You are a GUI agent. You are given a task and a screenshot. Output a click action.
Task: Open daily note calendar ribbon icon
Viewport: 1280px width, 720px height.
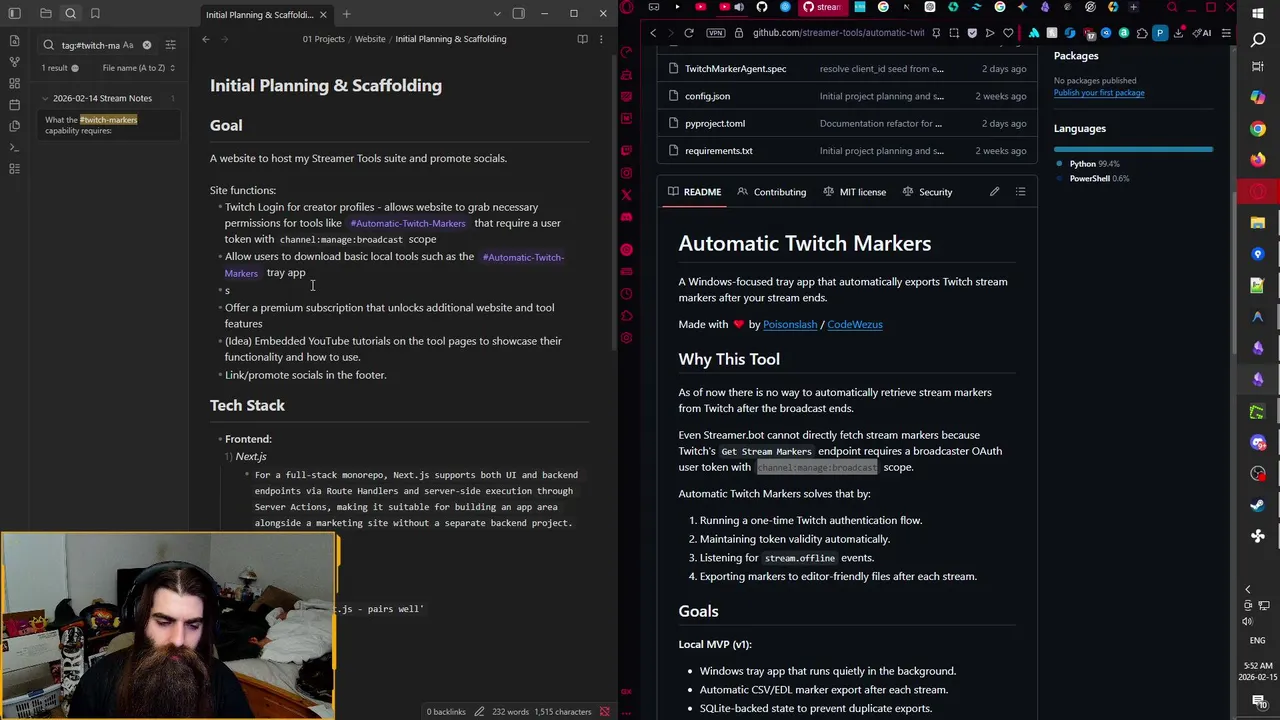pos(14,104)
